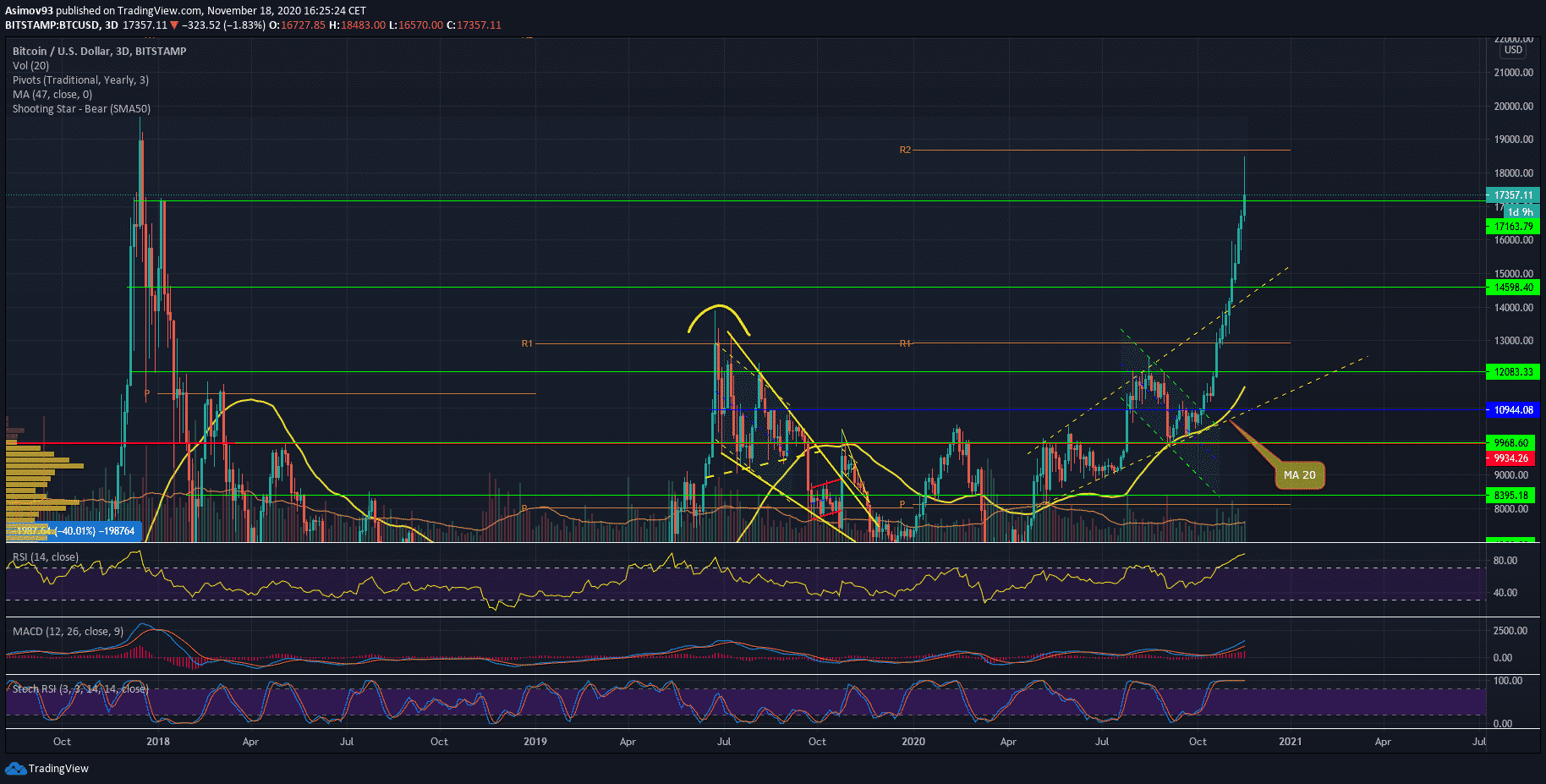Click the current price label 17357.11
The width and height of the screenshot is (1546, 784).
pos(1512,195)
